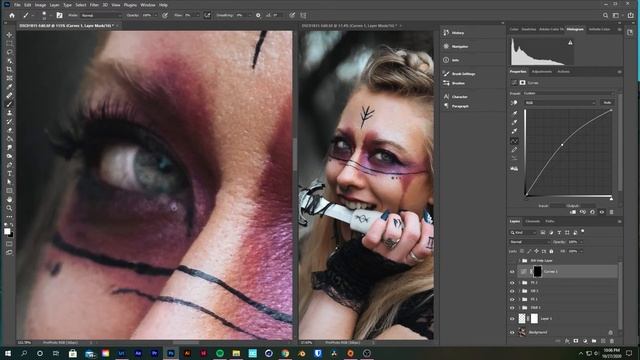Create new group from Layers panel bottom

tap(594, 341)
